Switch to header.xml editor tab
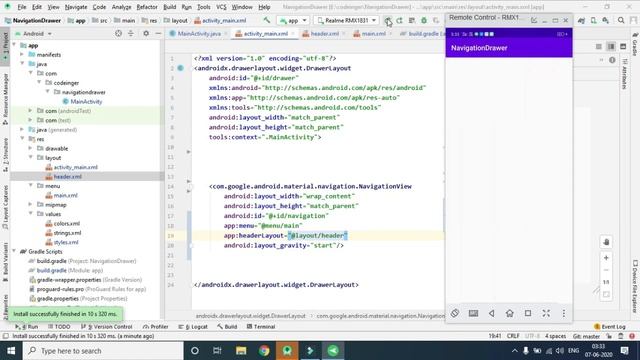 324,33
